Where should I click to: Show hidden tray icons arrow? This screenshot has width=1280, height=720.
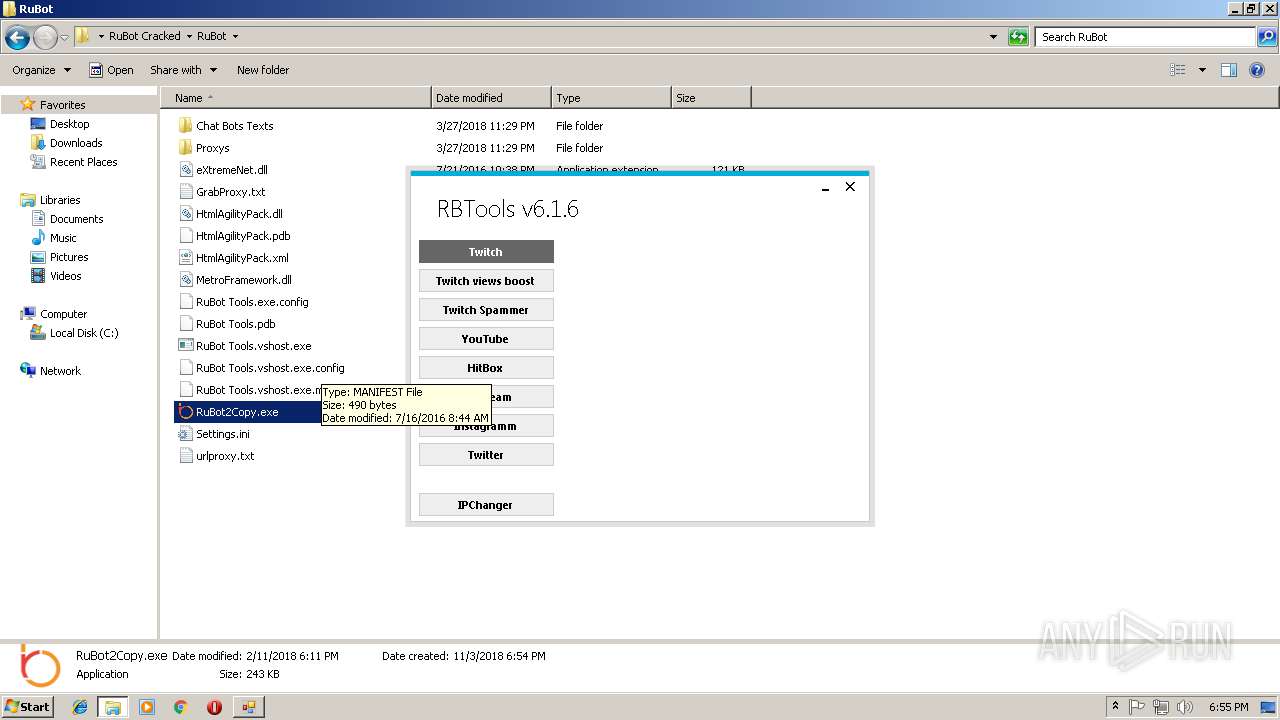1114,707
